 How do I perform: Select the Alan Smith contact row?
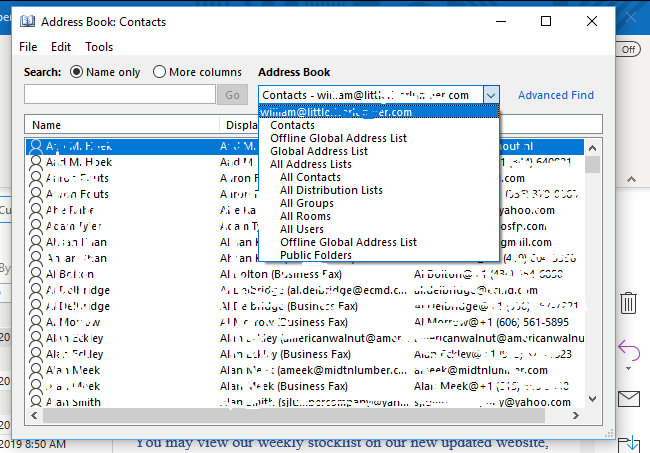(x=305, y=402)
